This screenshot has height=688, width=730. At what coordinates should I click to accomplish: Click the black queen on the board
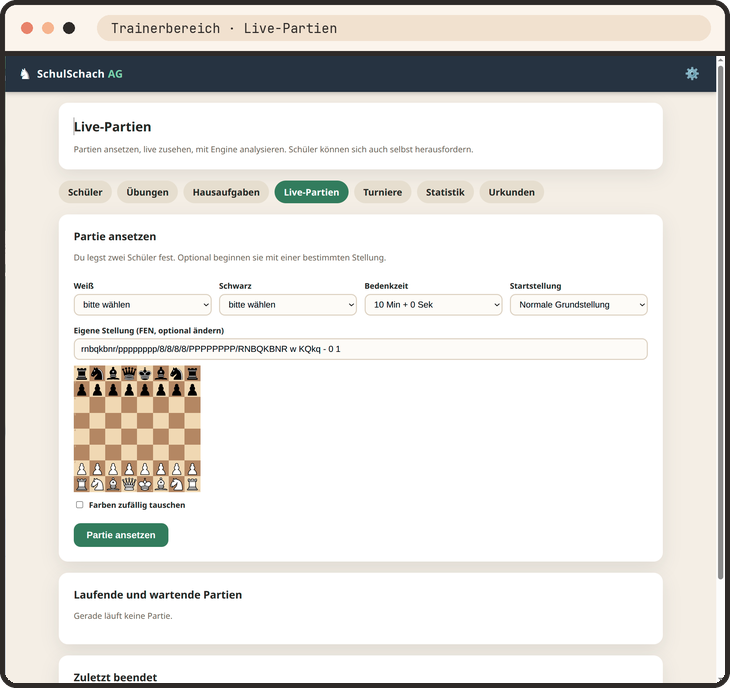(x=129, y=373)
